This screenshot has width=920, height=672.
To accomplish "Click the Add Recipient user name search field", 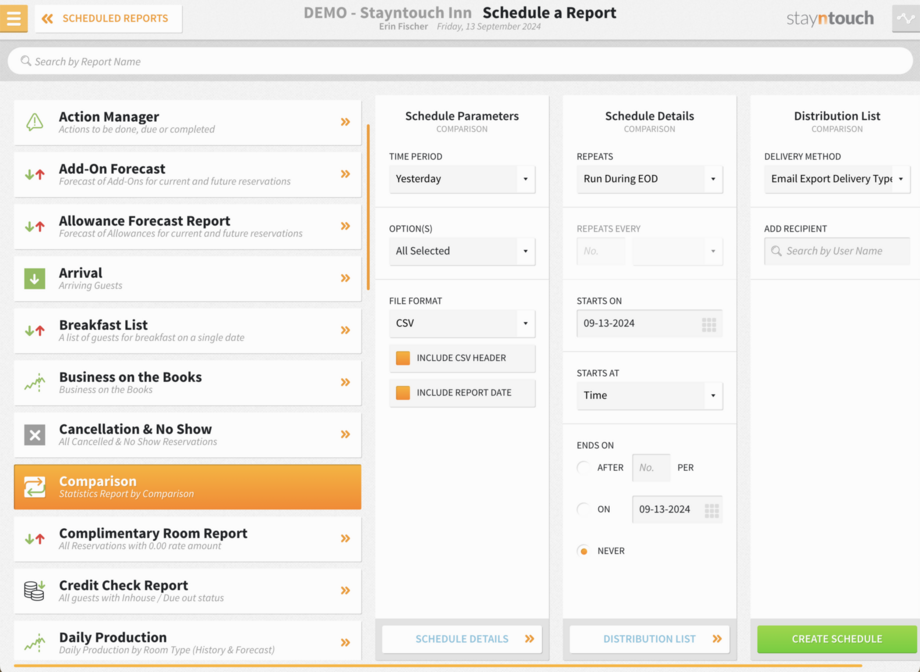I will pyautogui.click(x=837, y=251).
